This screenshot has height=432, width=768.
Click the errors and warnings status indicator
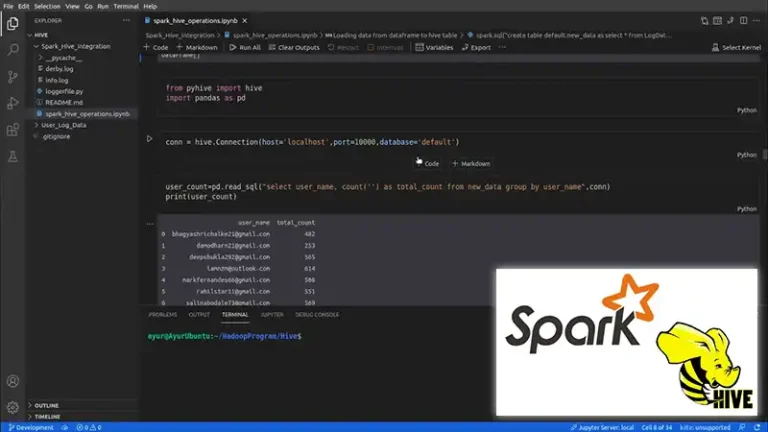pyautogui.click(x=89, y=428)
